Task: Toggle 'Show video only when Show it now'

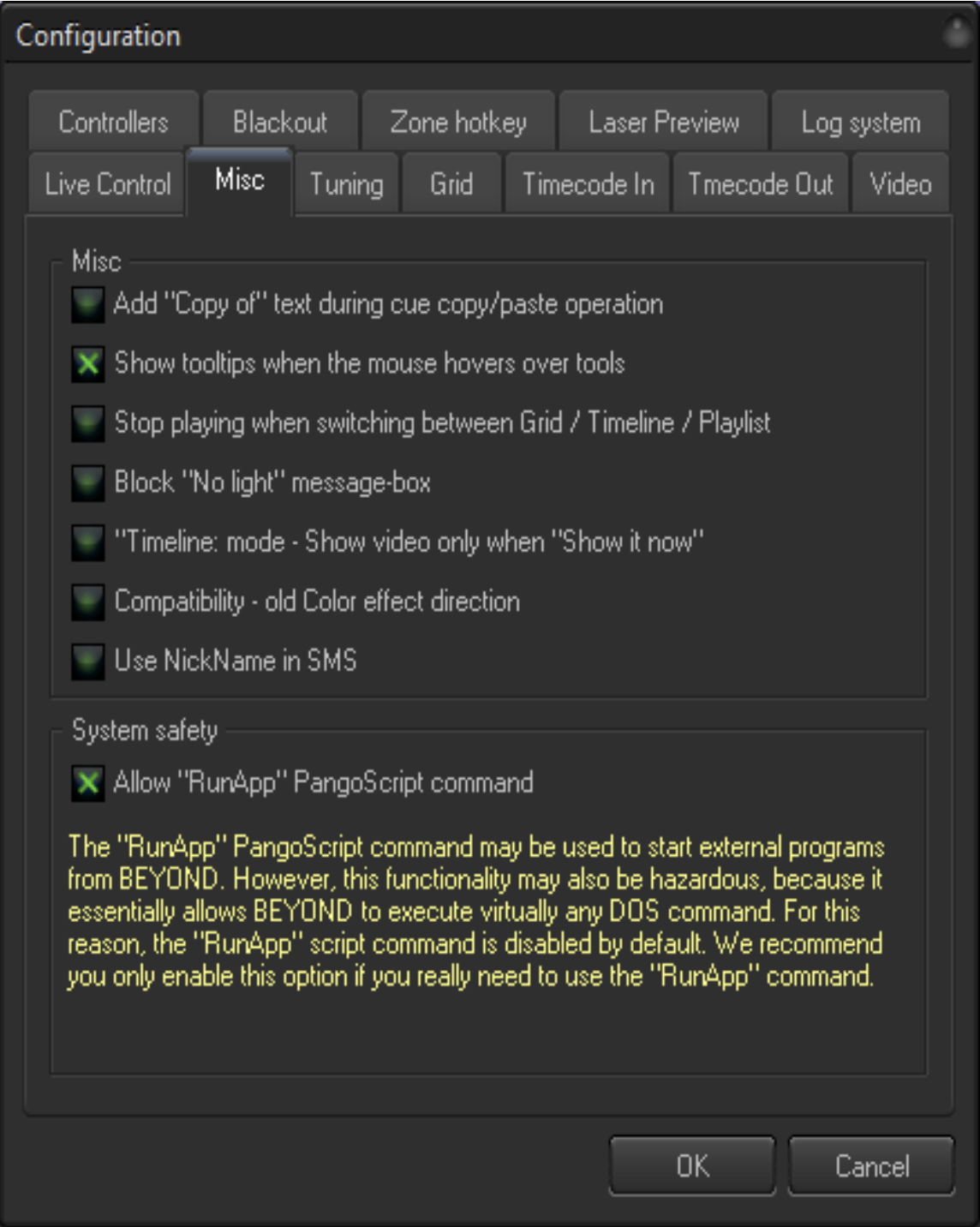Action: click(87, 542)
